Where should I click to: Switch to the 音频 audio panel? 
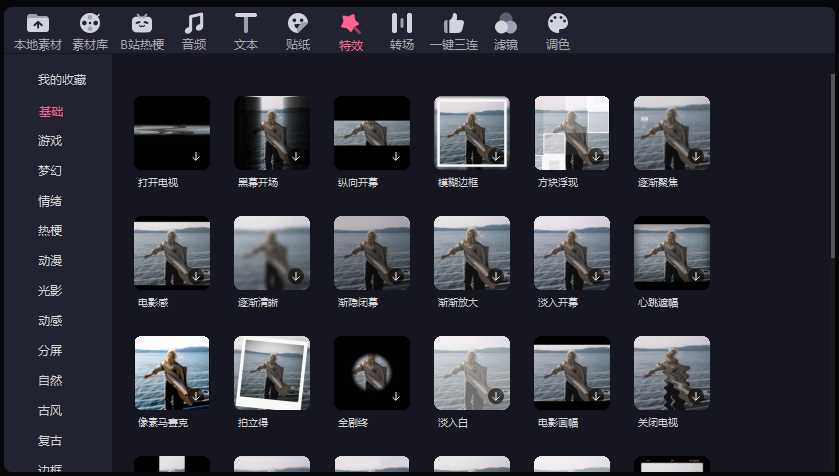click(x=194, y=33)
